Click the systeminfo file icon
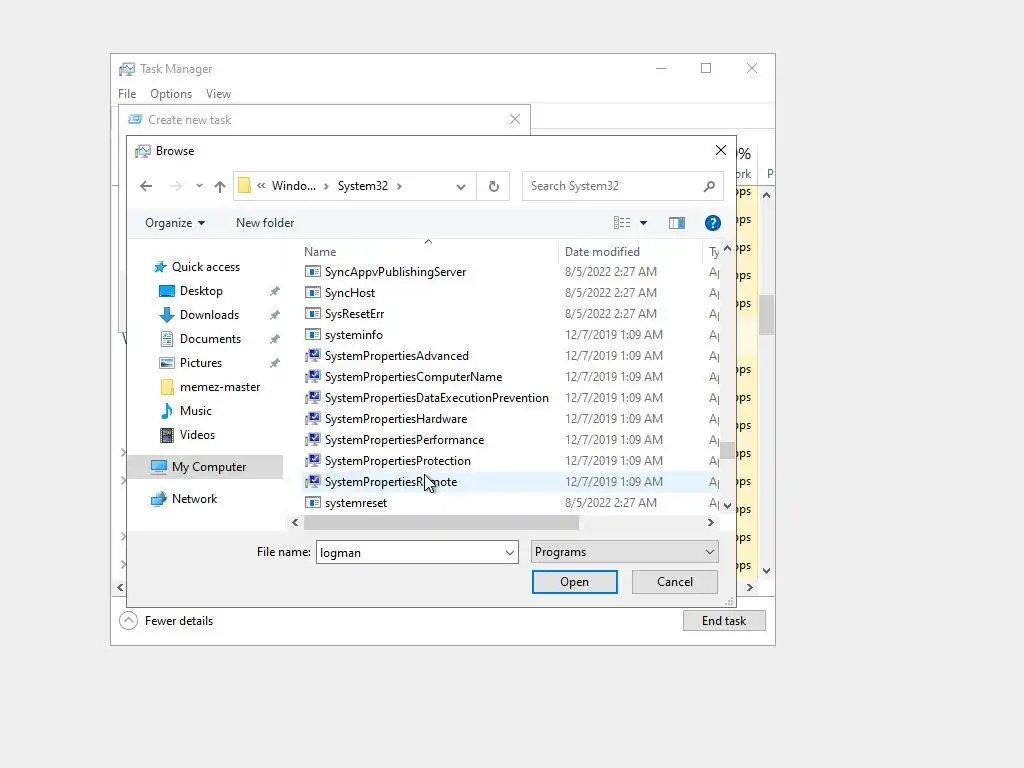The width and height of the screenshot is (1024, 768). click(313, 334)
